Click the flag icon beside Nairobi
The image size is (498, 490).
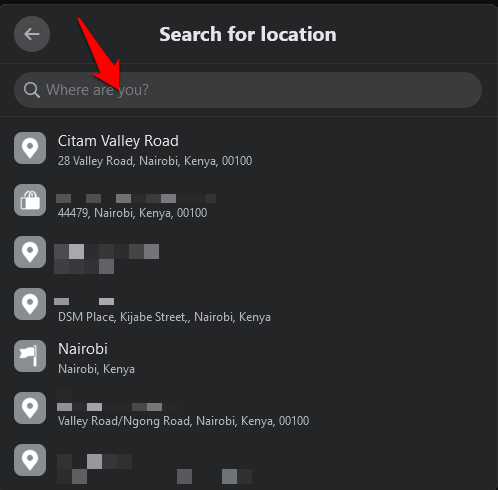pyautogui.click(x=30, y=356)
